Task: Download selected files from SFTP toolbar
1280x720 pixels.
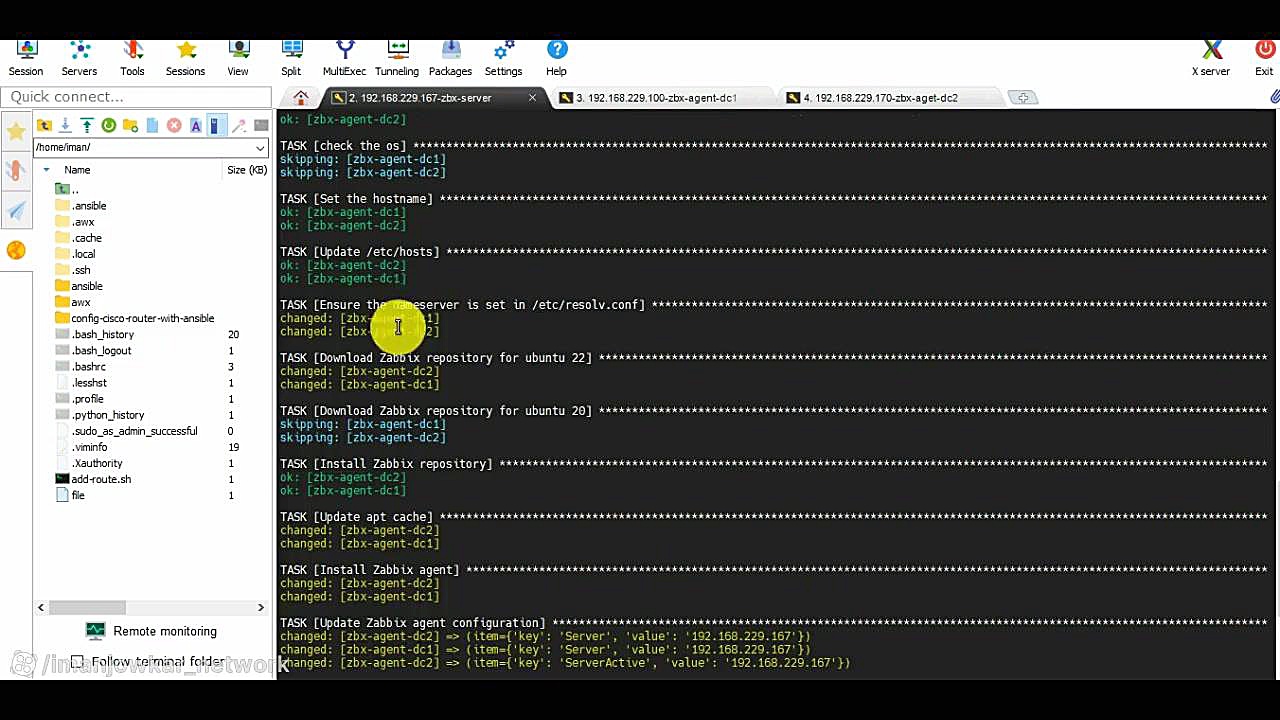Action: pyautogui.click(x=65, y=125)
